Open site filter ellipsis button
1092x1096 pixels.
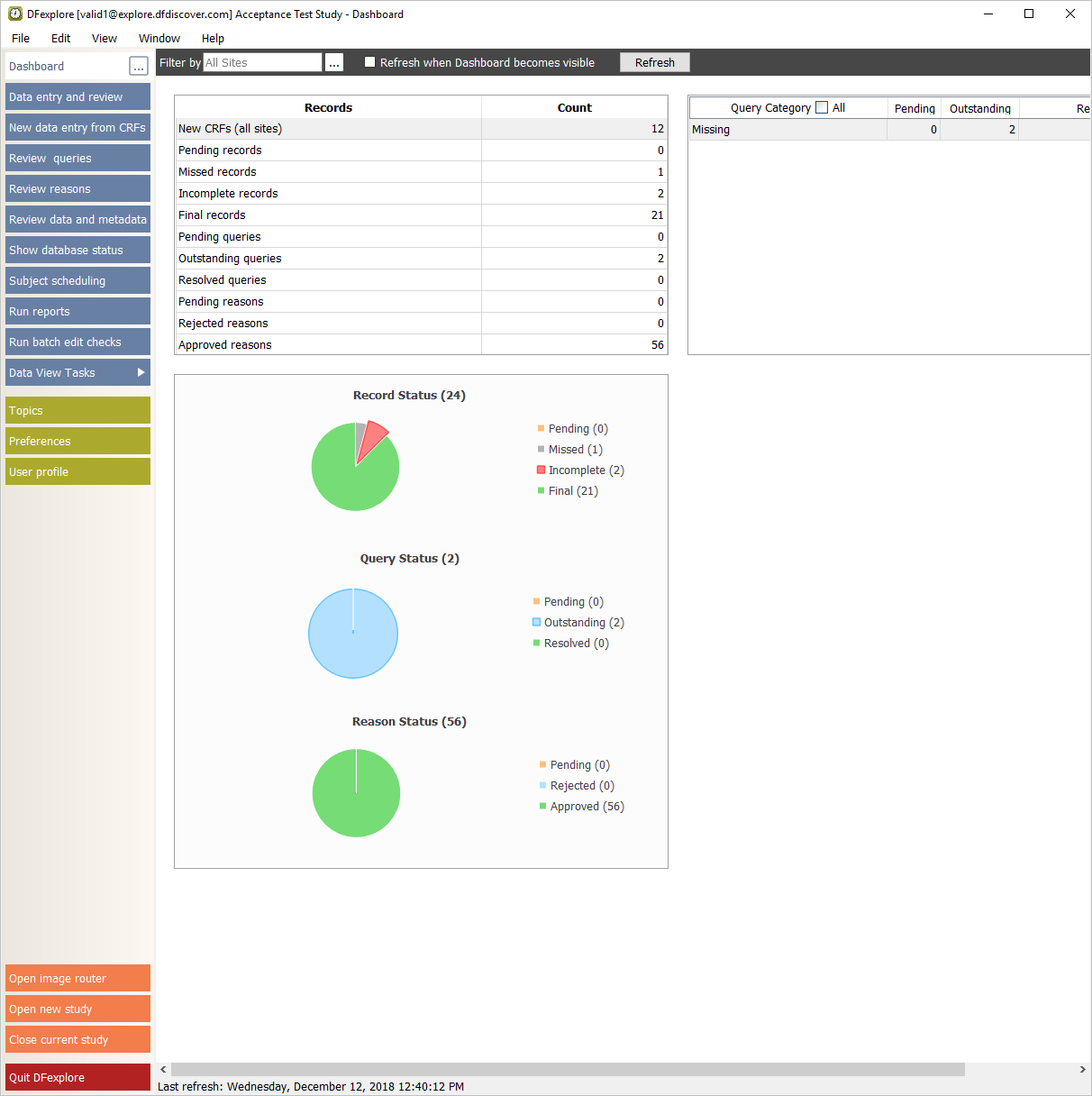(334, 63)
